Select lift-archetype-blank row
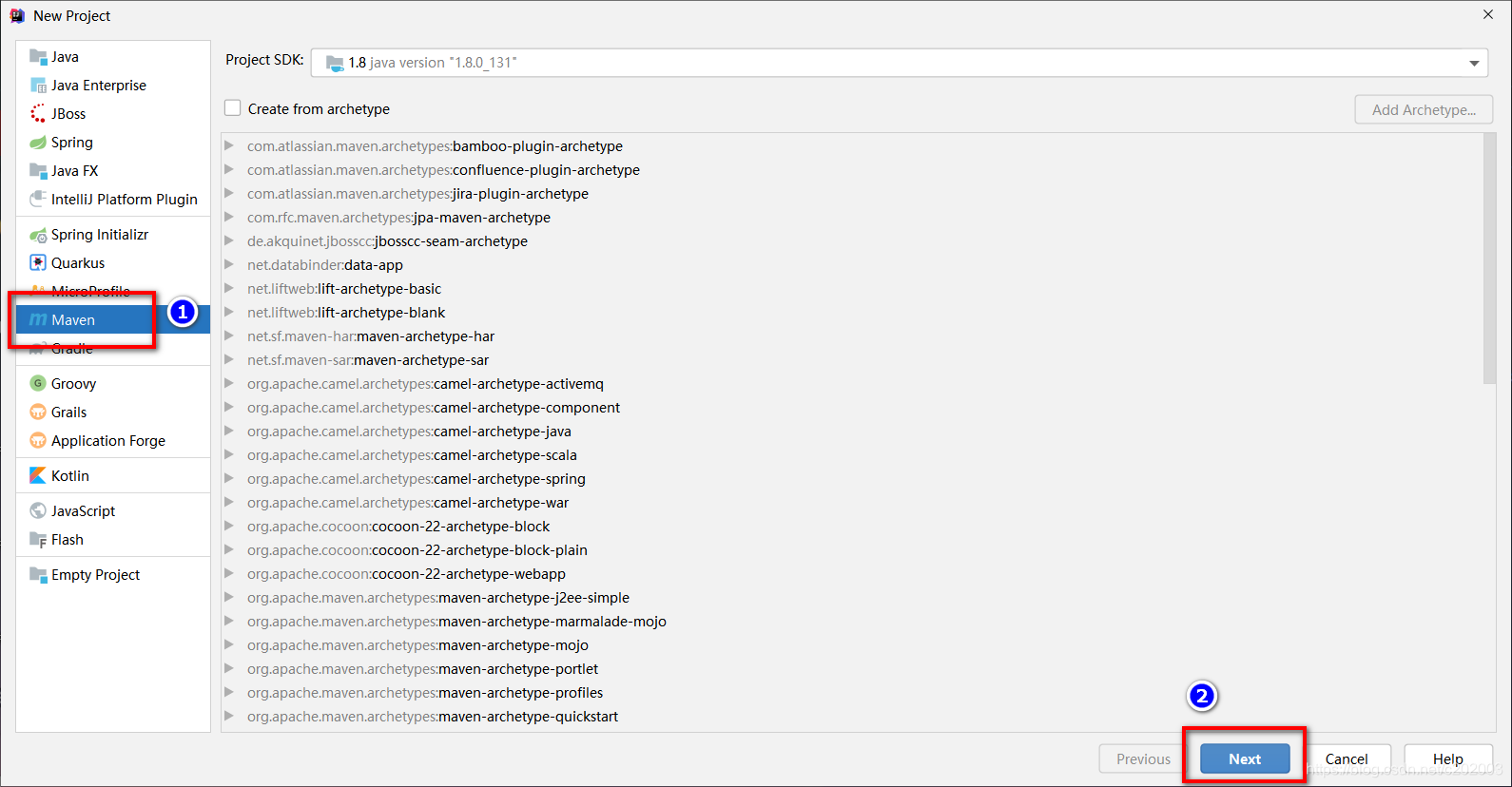Image resolution: width=1512 pixels, height=787 pixels. tap(851, 313)
